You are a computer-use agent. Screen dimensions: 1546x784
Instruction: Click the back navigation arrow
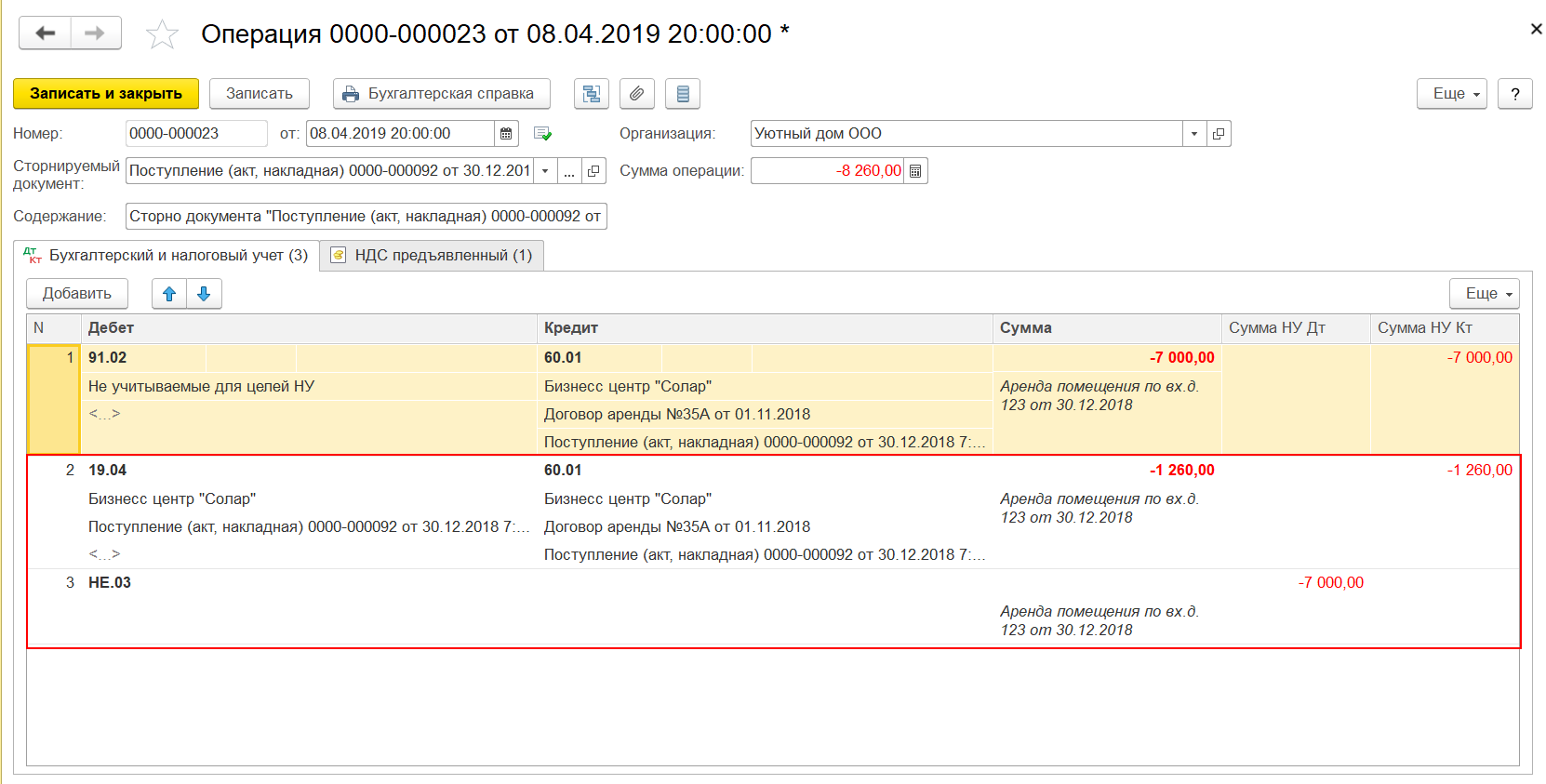(46, 33)
